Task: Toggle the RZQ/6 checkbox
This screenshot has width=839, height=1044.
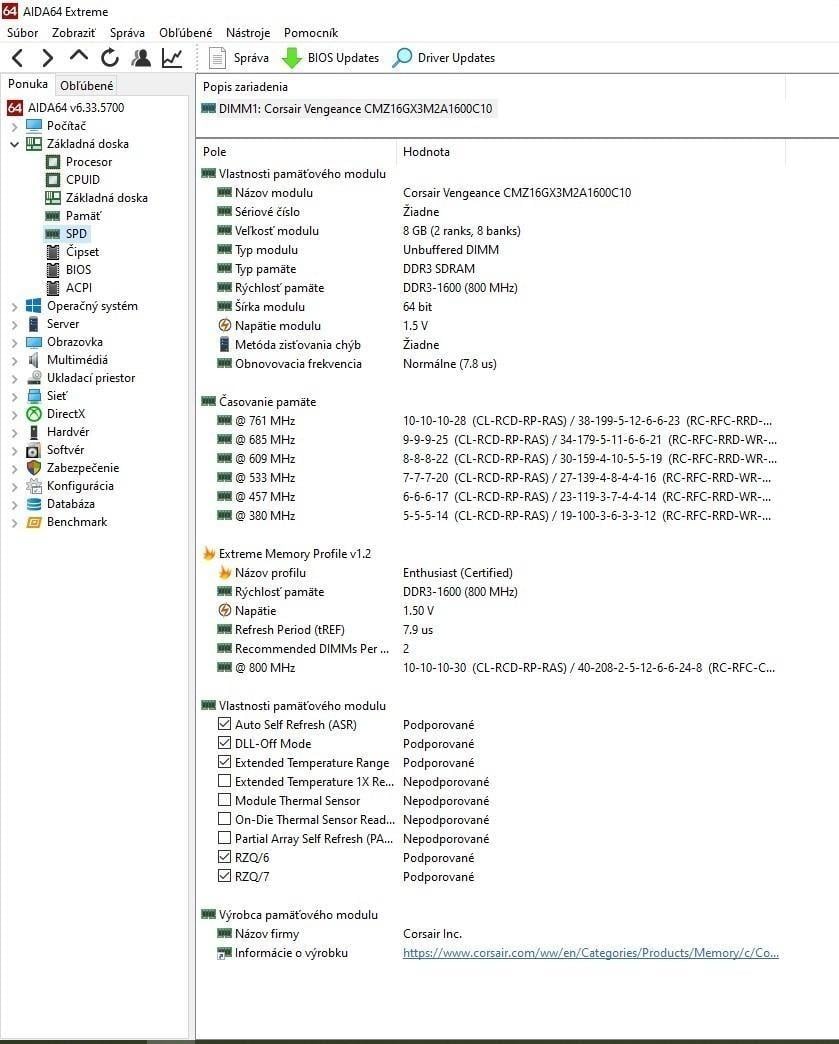Action: coord(224,856)
